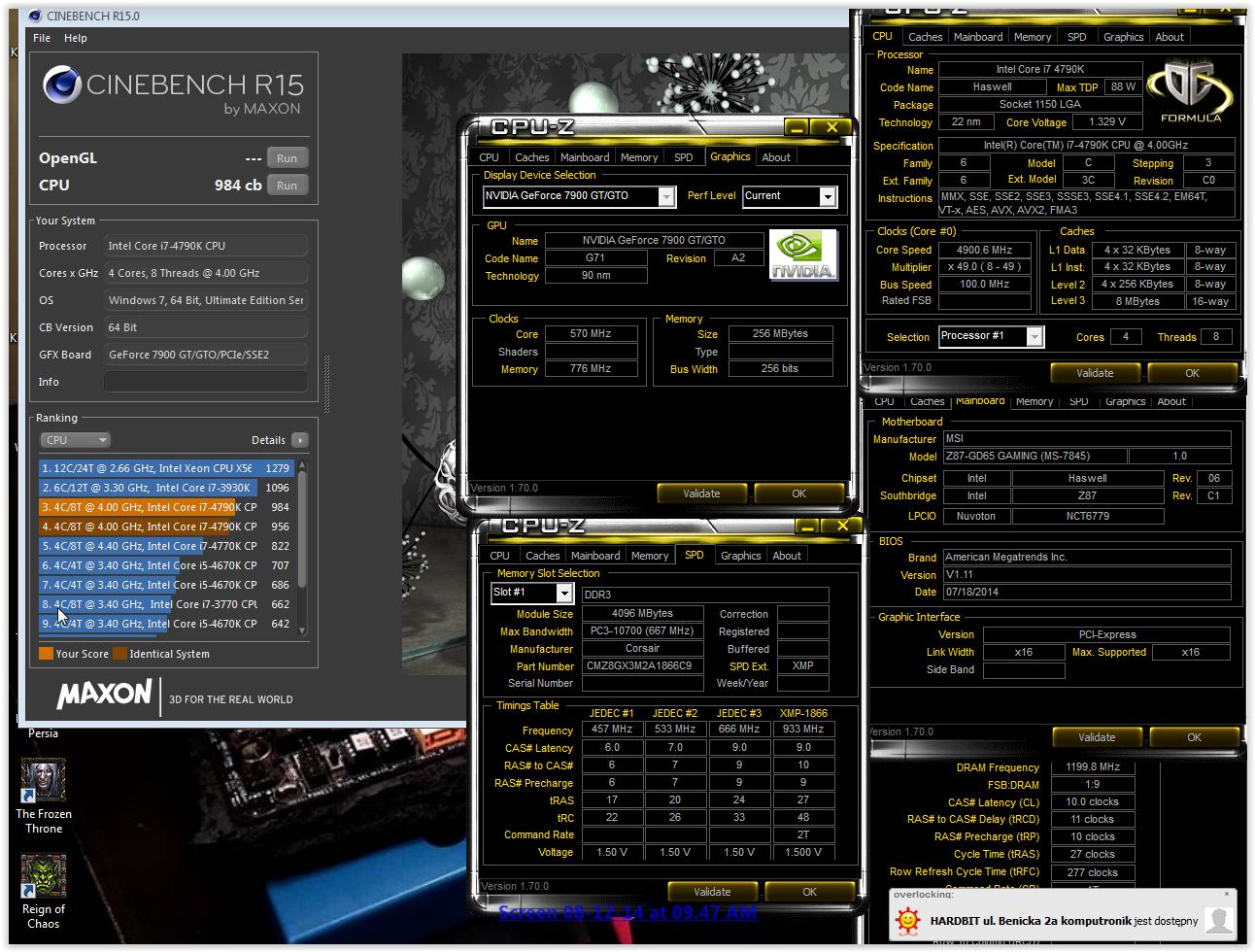Click DRAM Frequency 1199.8 MHz value

pyautogui.click(x=1093, y=767)
